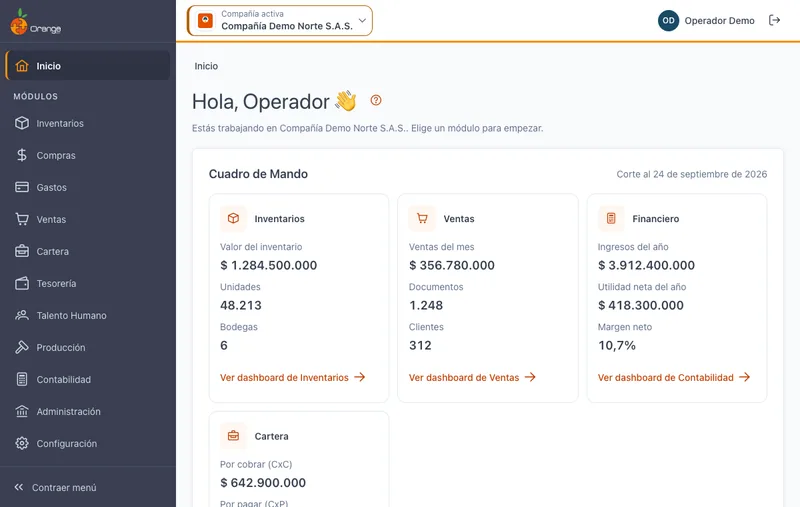800x507 pixels.
Task: Open the Tesorería module
Action: pos(88,283)
